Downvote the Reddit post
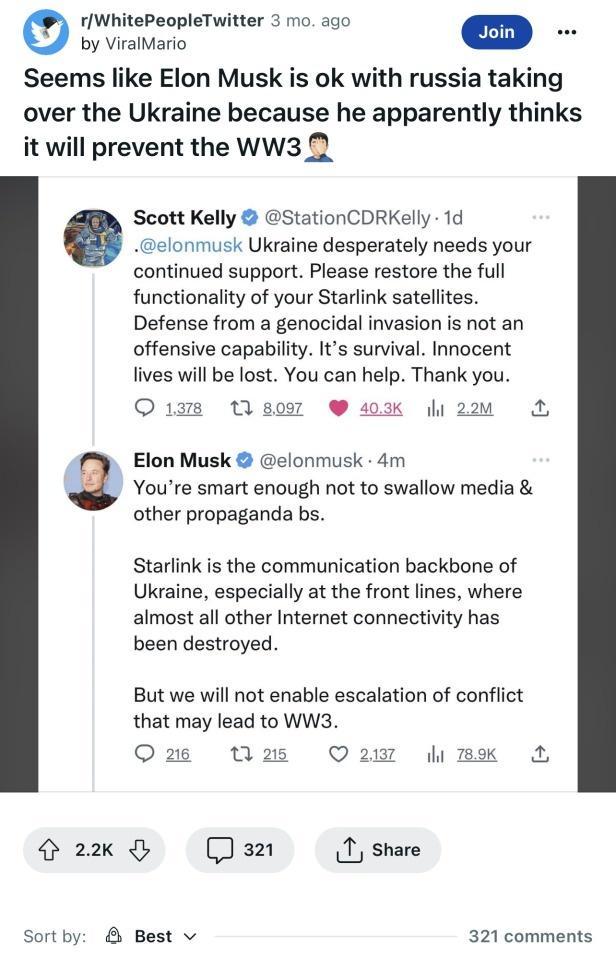The image size is (616, 960). click(x=139, y=849)
